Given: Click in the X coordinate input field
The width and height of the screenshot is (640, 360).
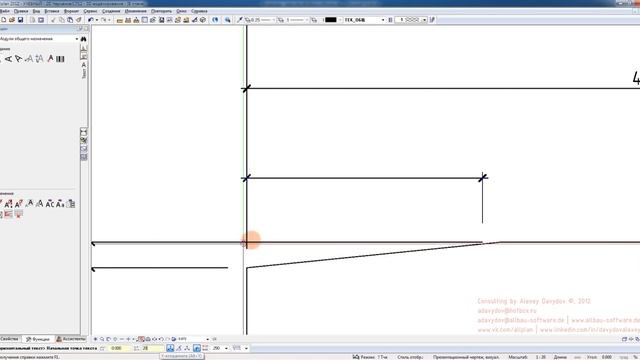Looking at the screenshot, I should [x=119, y=348].
